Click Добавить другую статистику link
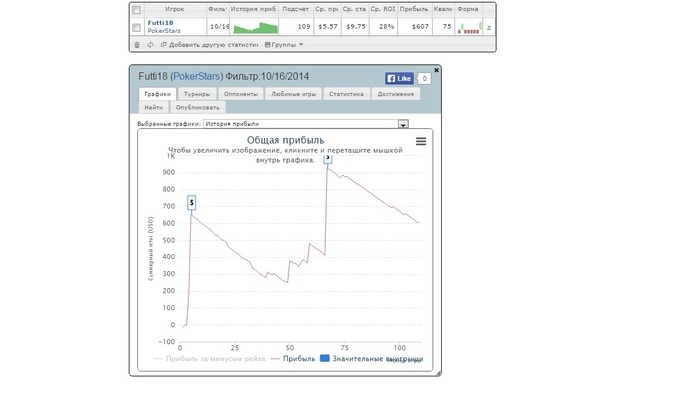The width and height of the screenshot is (700, 394). tap(209, 45)
